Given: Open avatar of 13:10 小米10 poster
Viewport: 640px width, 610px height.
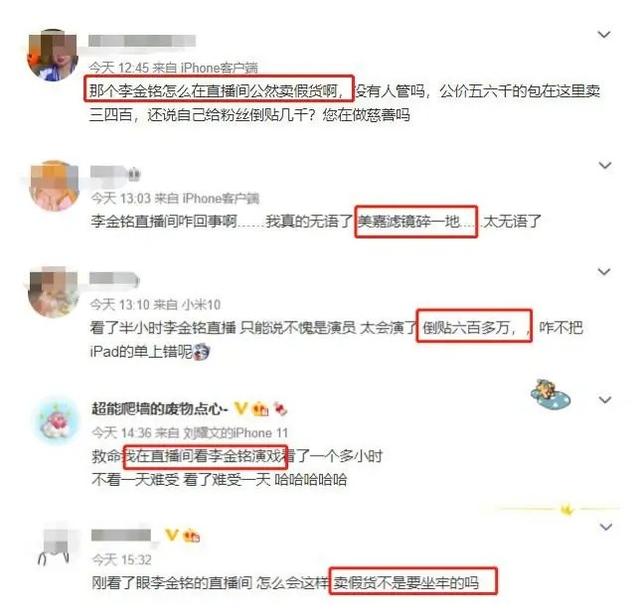Looking at the screenshot, I should tap(53, 292).
